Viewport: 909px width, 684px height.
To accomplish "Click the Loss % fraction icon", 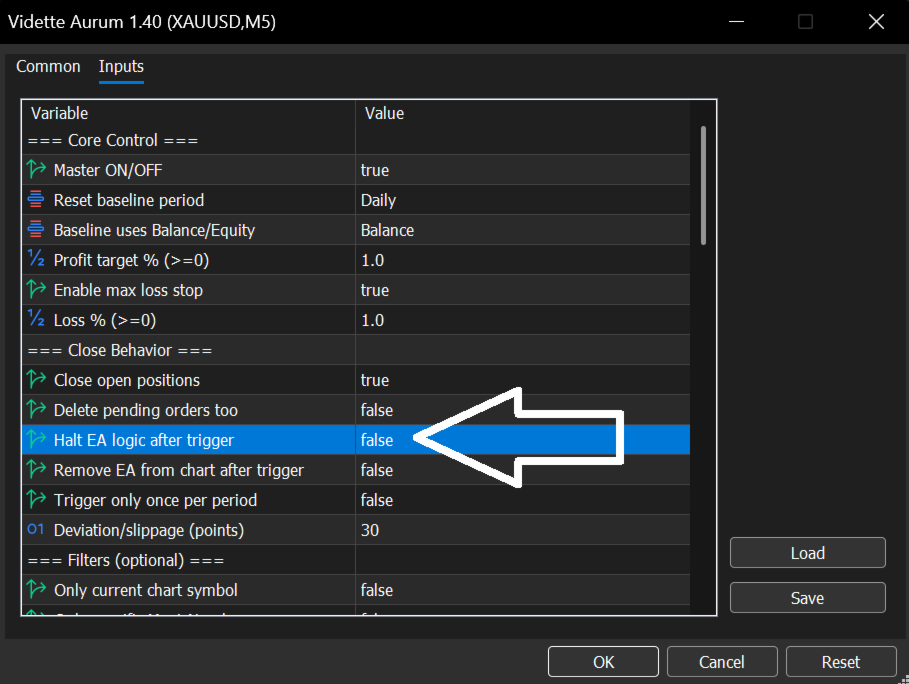I will (36, 320).
